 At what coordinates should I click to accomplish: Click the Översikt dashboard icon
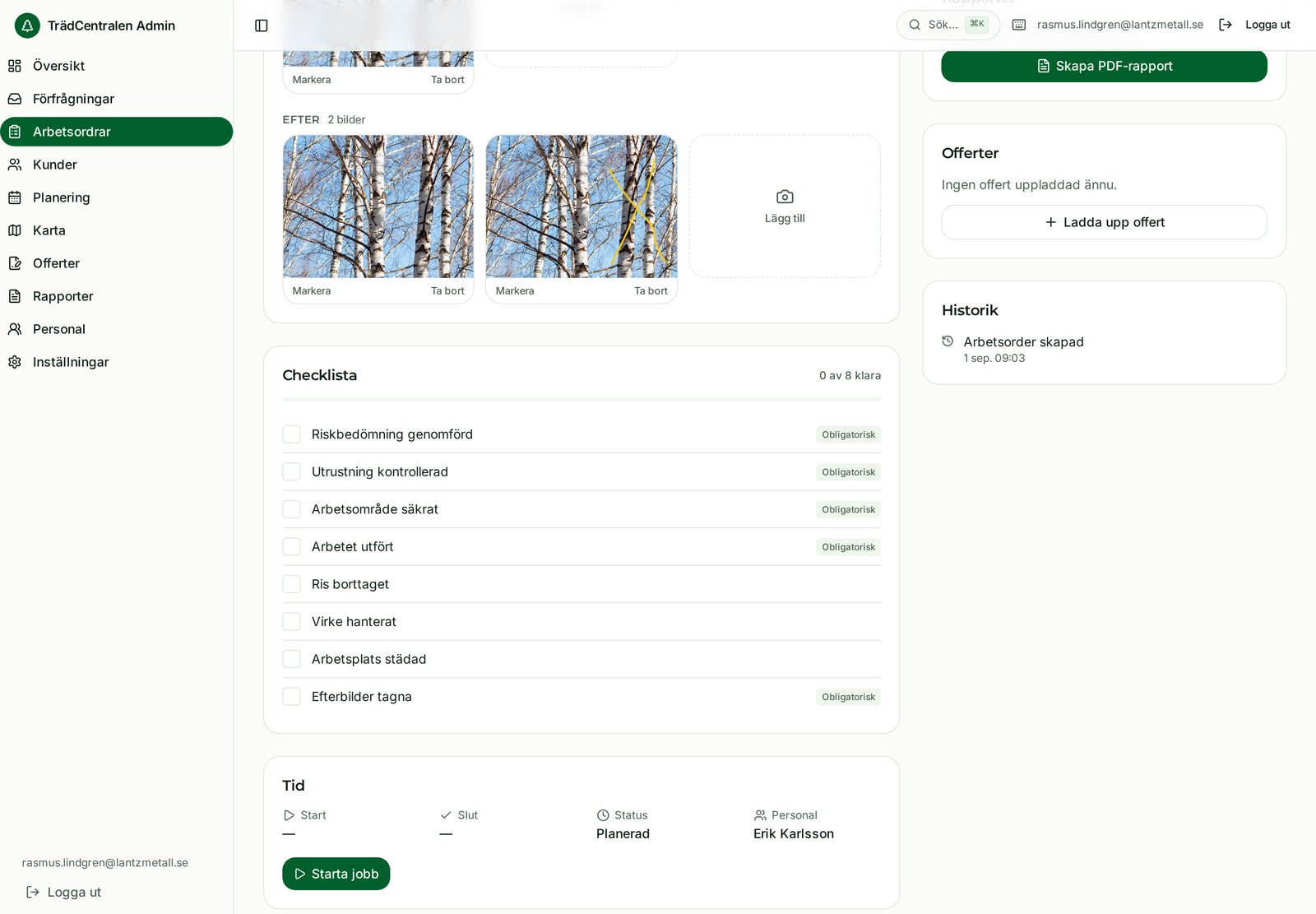click(15, 66)
